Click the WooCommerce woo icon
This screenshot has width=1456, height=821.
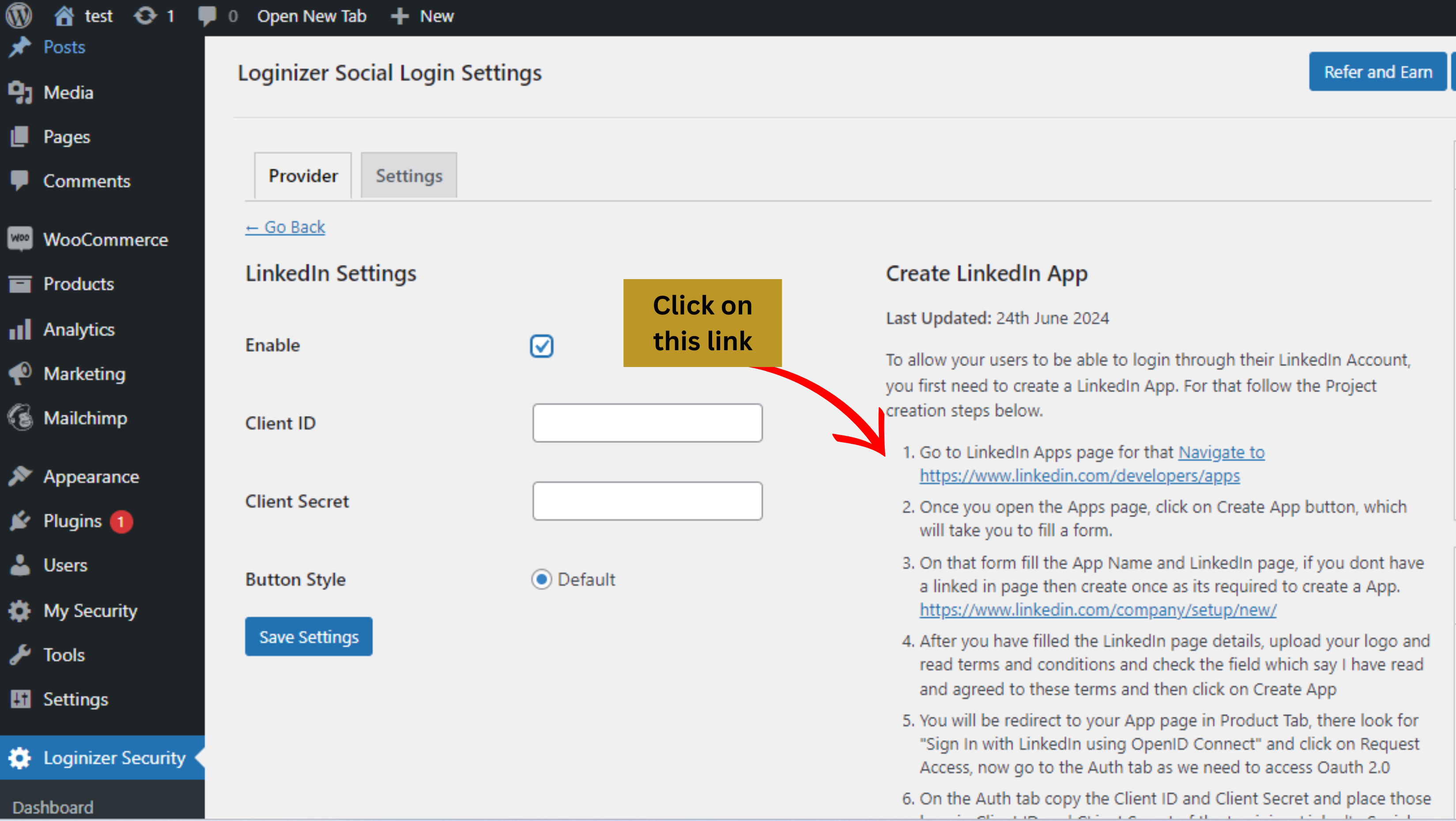tap(20, 238)
